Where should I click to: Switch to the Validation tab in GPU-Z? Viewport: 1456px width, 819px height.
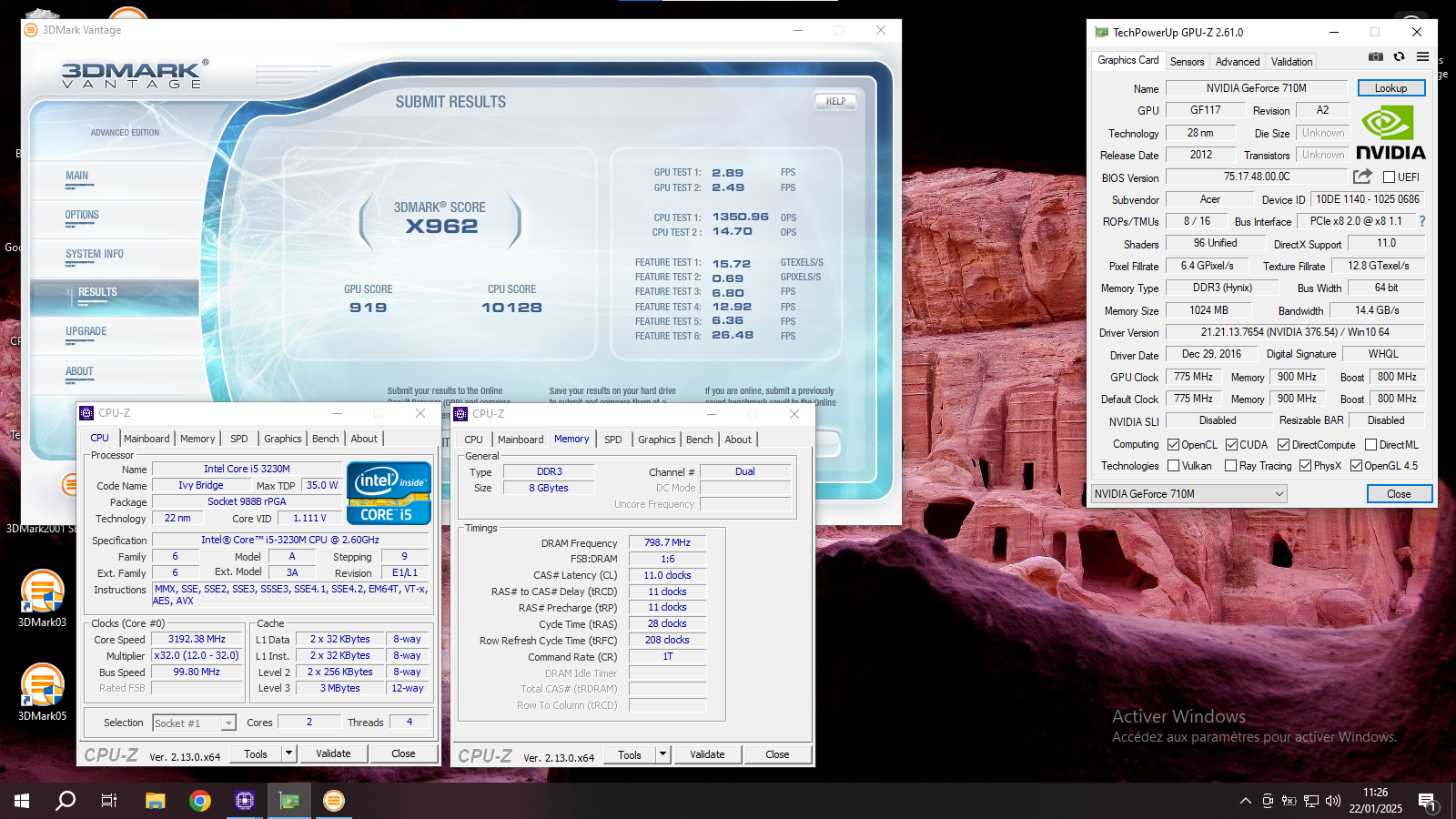click(1291, 62)
